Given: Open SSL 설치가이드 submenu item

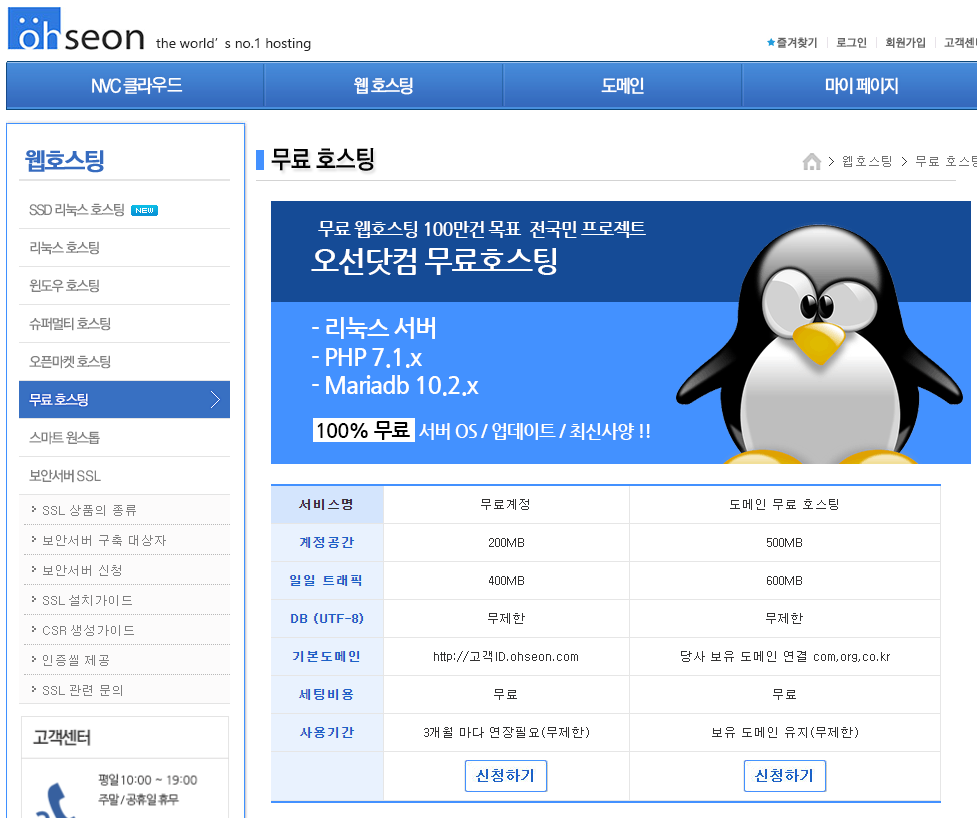Looking at the screenshot, I should pyautogui.click(x=87, y=600).
